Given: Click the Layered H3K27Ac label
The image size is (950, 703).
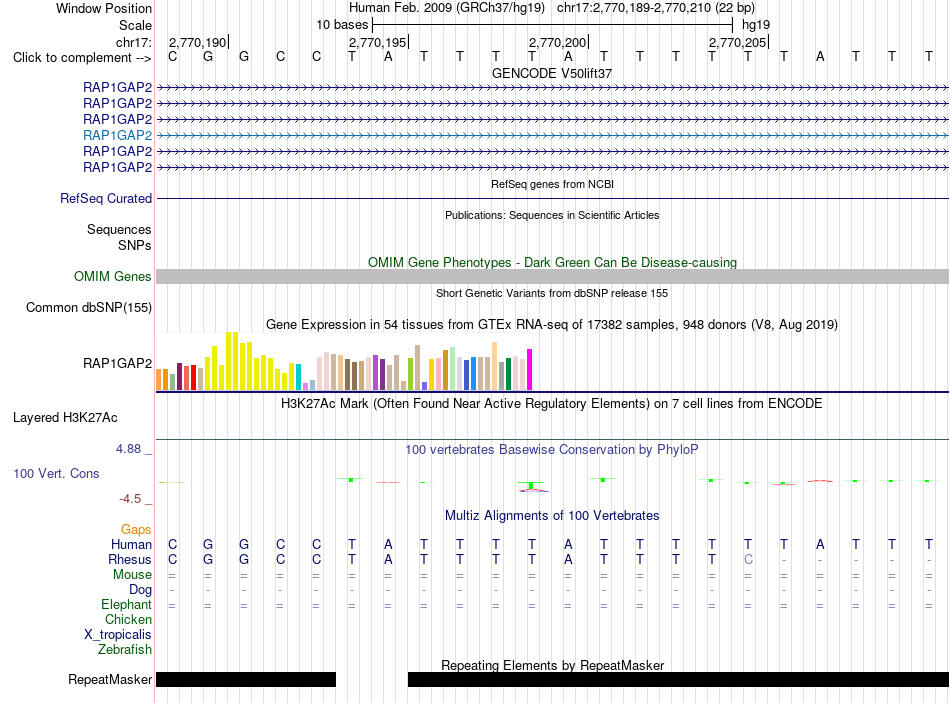Looking at the screenshot, I should click(x=65, y=418).
